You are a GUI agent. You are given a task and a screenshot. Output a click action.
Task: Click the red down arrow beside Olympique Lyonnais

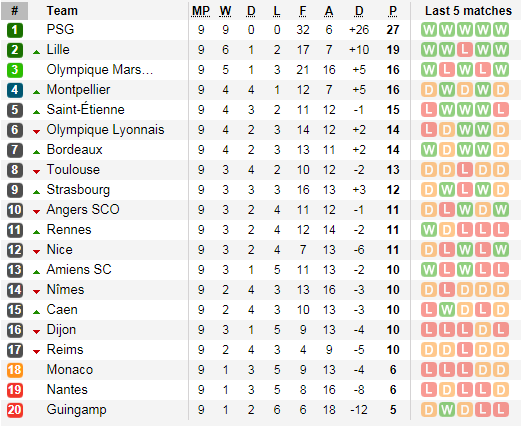(37, 132)
